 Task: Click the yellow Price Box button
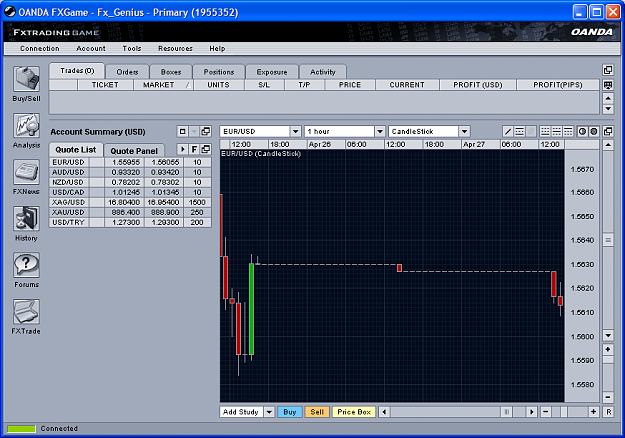coord(354,412)
